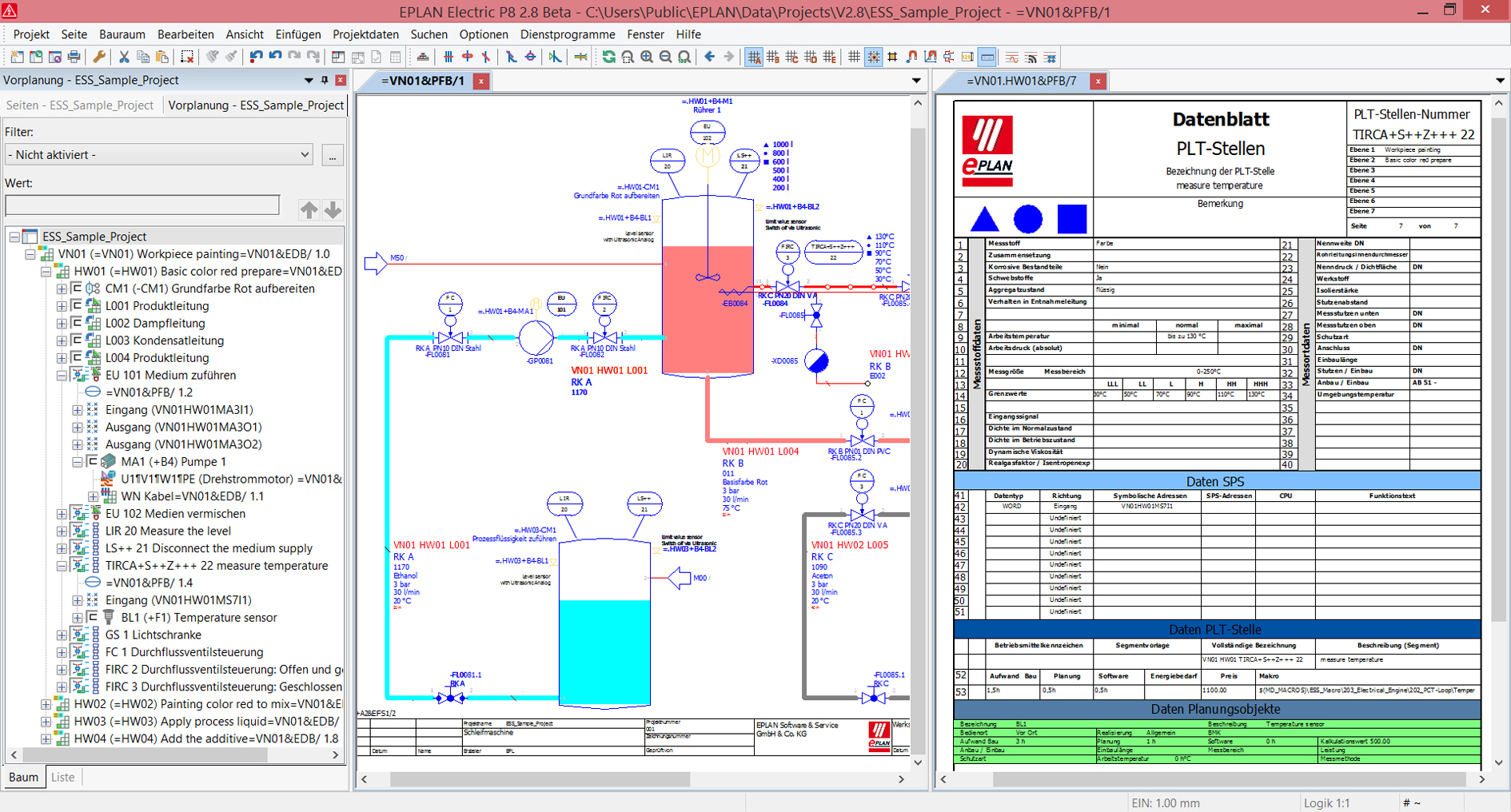Open the Filter dropdown showing Nicht aktiviert
The height and width of the screenshot is (812, 1511).
304,154
